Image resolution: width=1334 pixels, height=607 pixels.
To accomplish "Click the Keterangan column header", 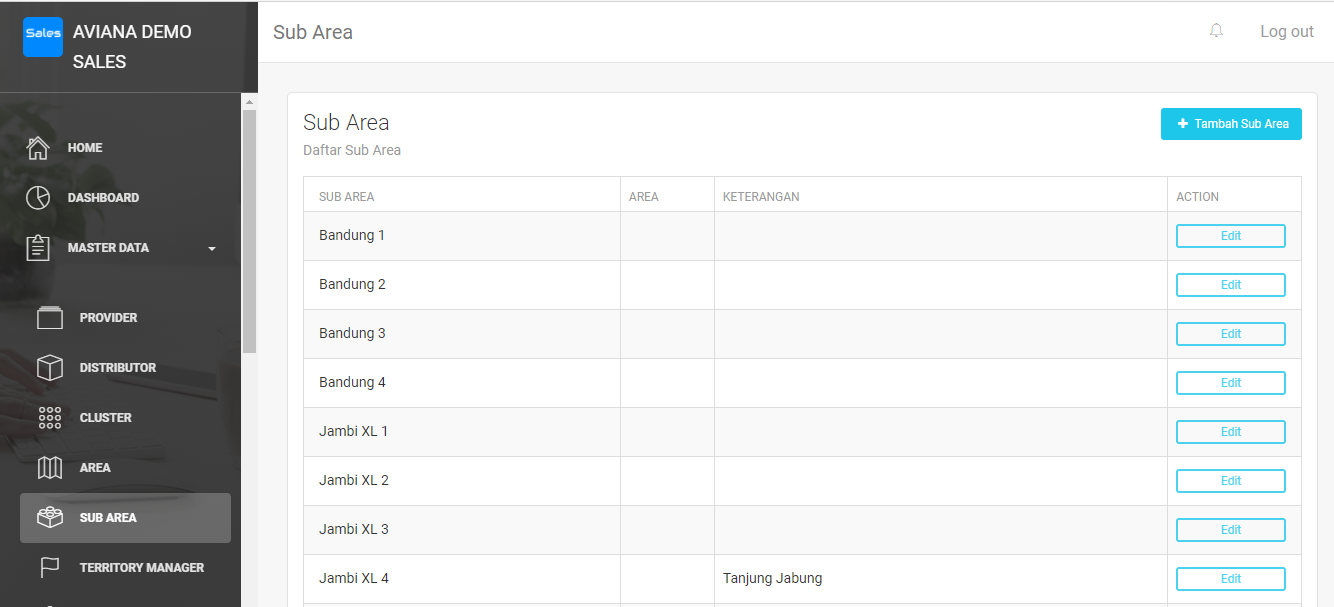I will [761, 197].
